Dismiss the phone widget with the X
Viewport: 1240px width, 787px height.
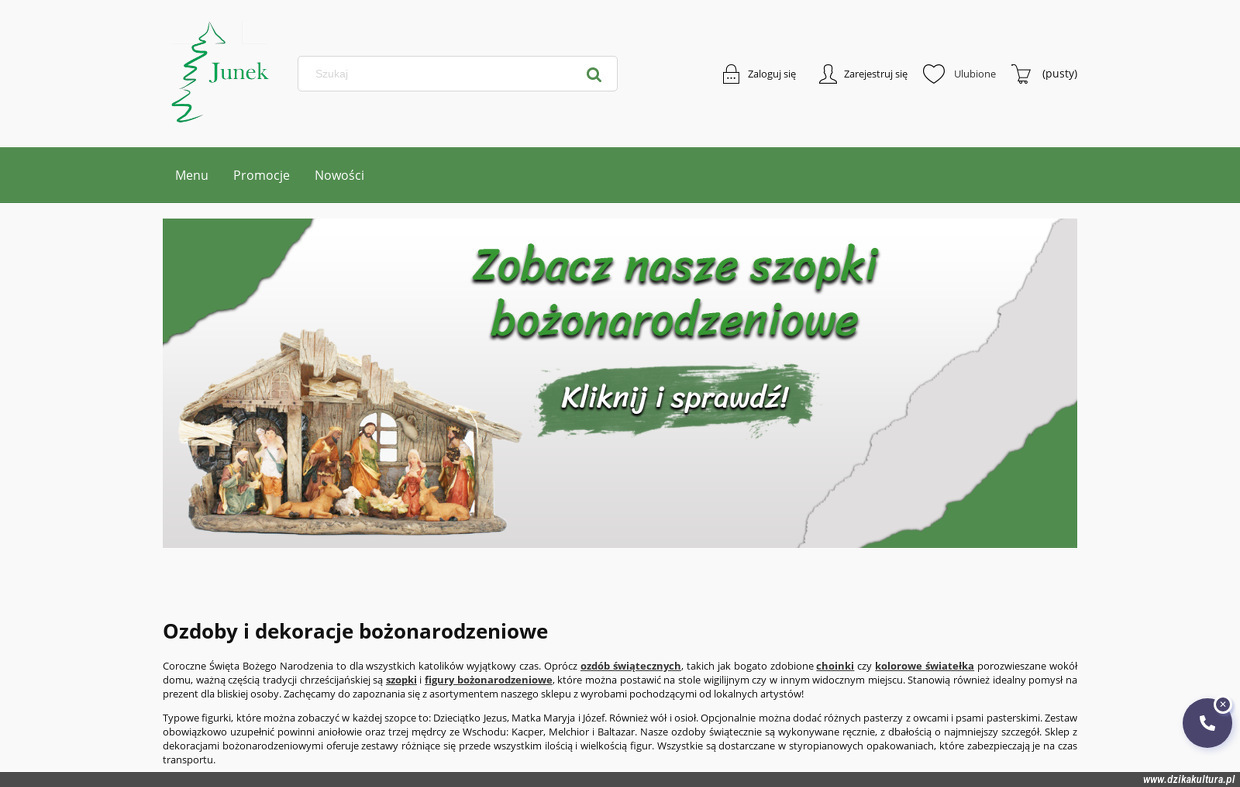1223,704
